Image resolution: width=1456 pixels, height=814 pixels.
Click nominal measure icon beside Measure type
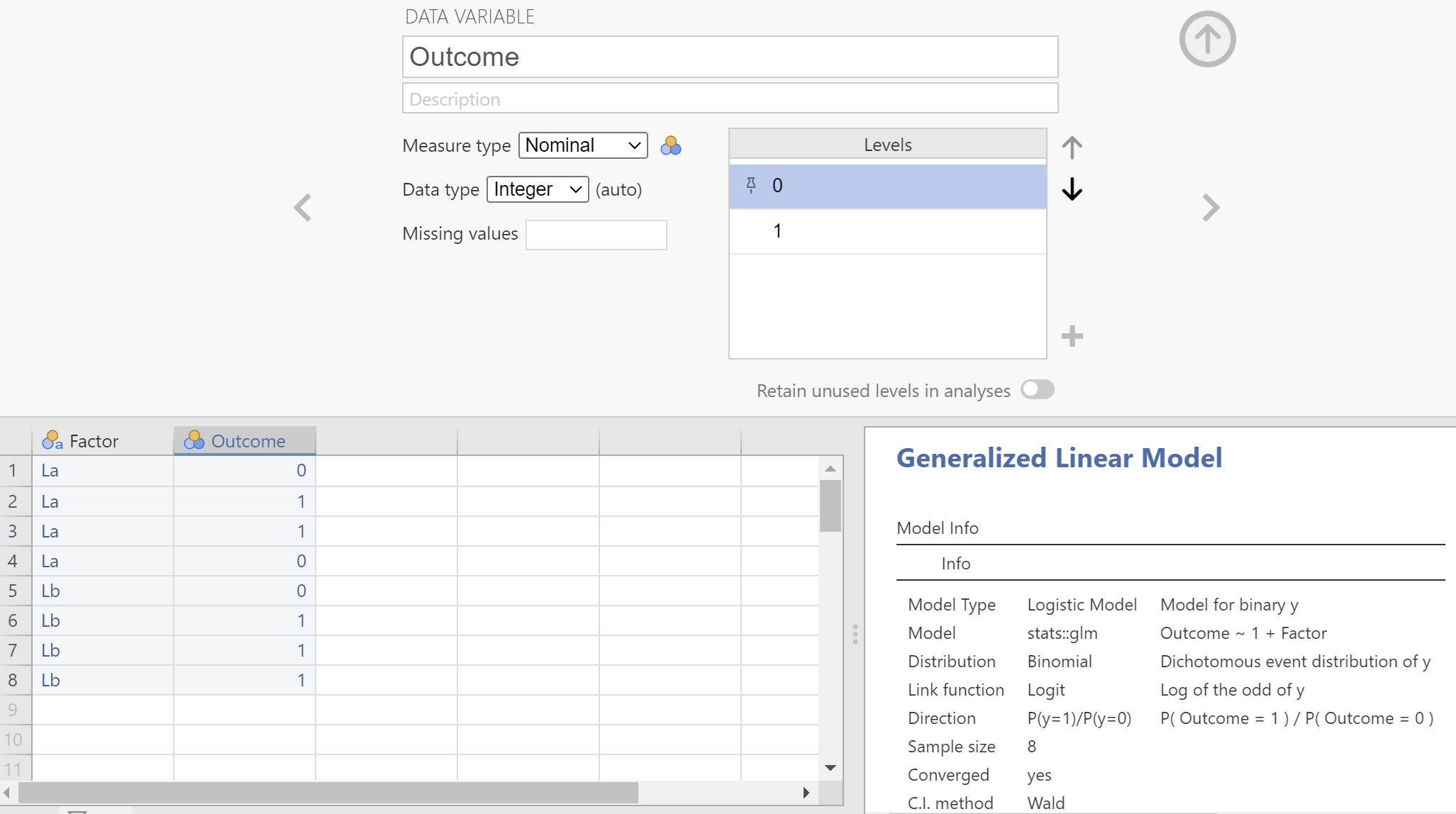click(670, 146)
